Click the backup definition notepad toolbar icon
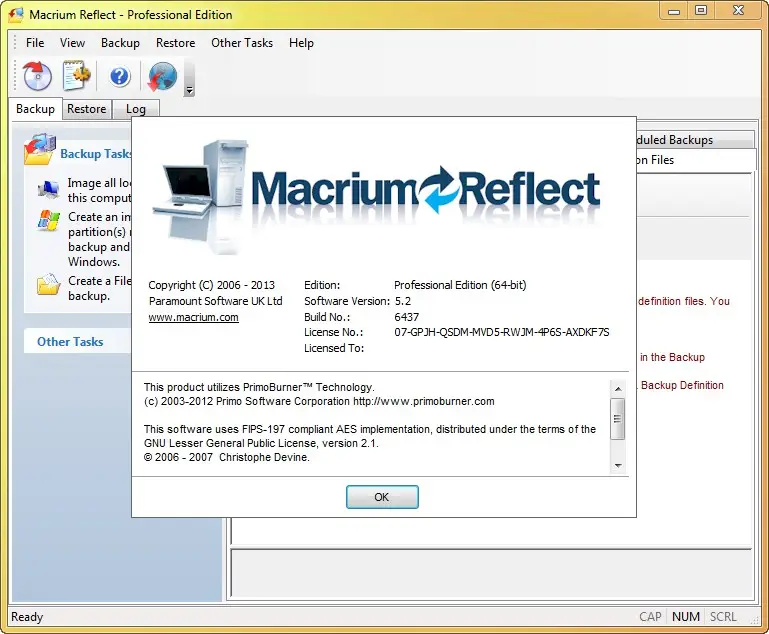Screen dimensions: 769x634 coord(77,76)
